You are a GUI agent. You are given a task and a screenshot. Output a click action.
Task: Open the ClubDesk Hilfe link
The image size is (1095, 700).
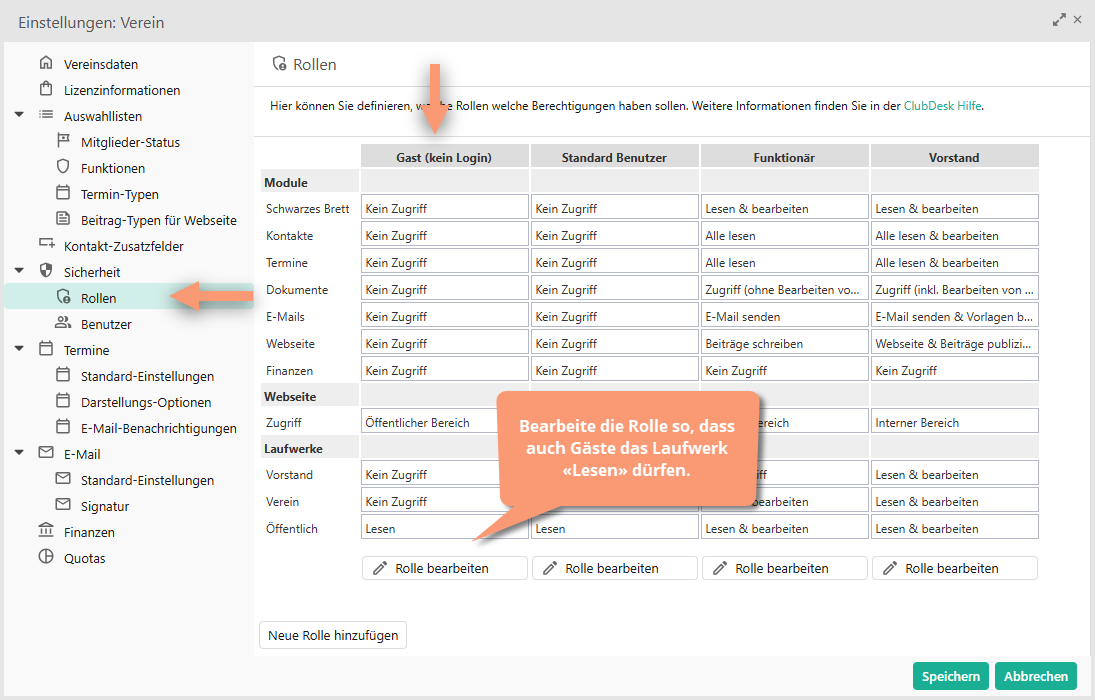(x=942, y=106)
